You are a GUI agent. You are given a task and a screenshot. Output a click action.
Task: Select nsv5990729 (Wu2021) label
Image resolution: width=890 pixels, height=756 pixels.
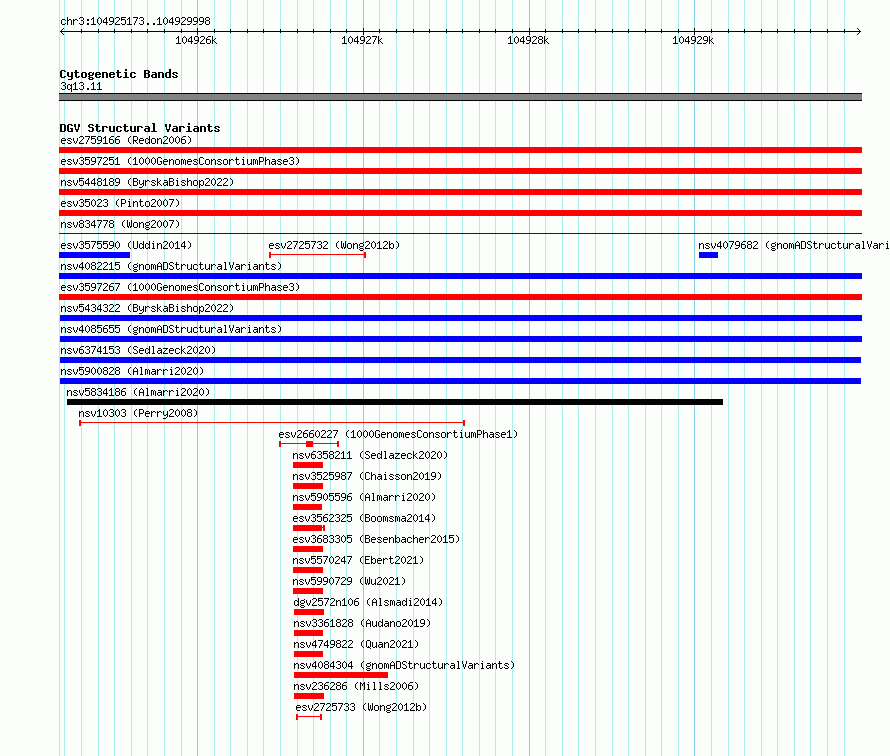(349, 581)
